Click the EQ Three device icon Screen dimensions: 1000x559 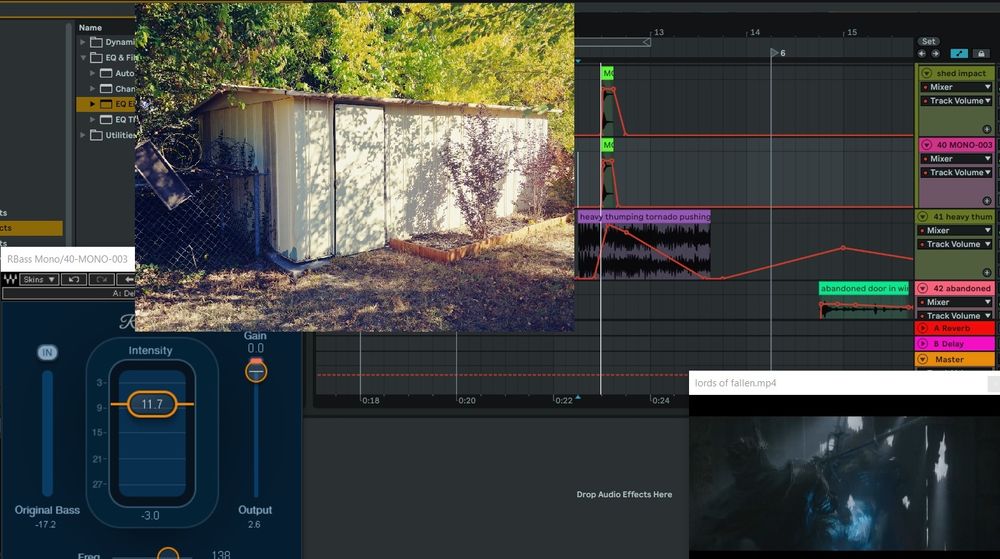tap(106, 119)
